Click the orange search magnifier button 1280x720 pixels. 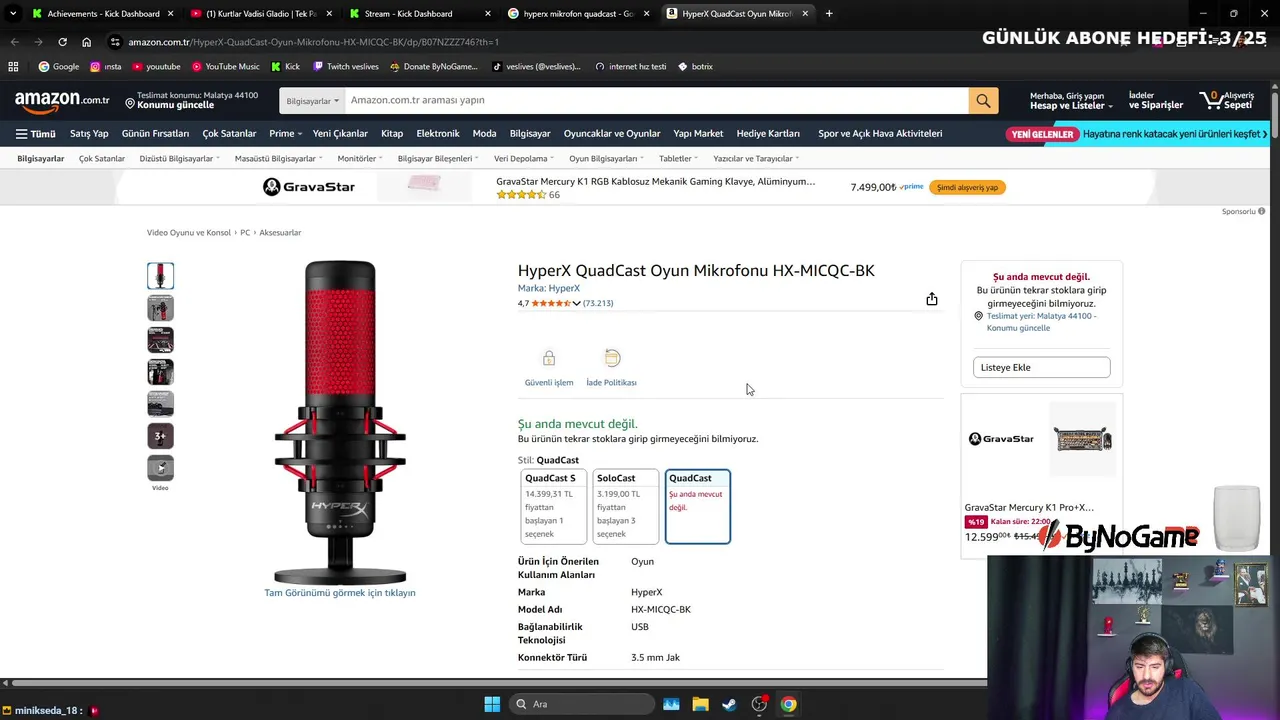983,100
